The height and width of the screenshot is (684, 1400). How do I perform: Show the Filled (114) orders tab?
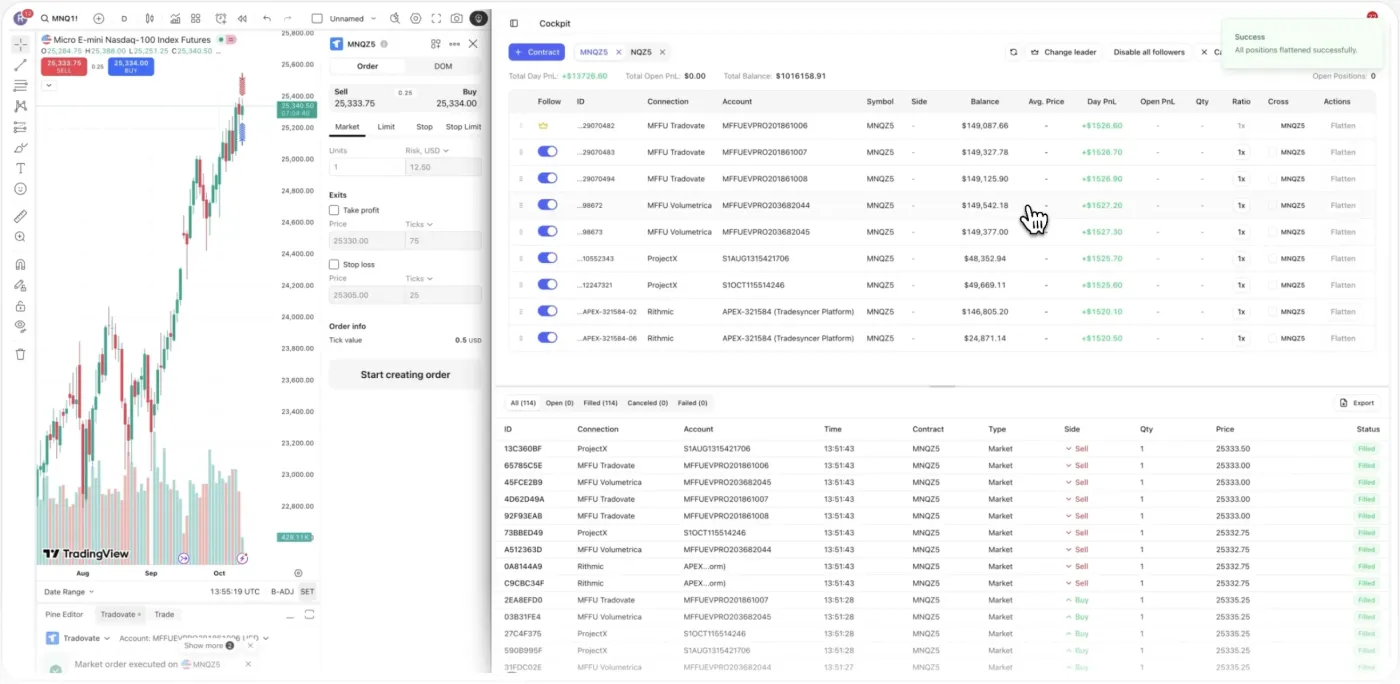click(x=600, y=403)
